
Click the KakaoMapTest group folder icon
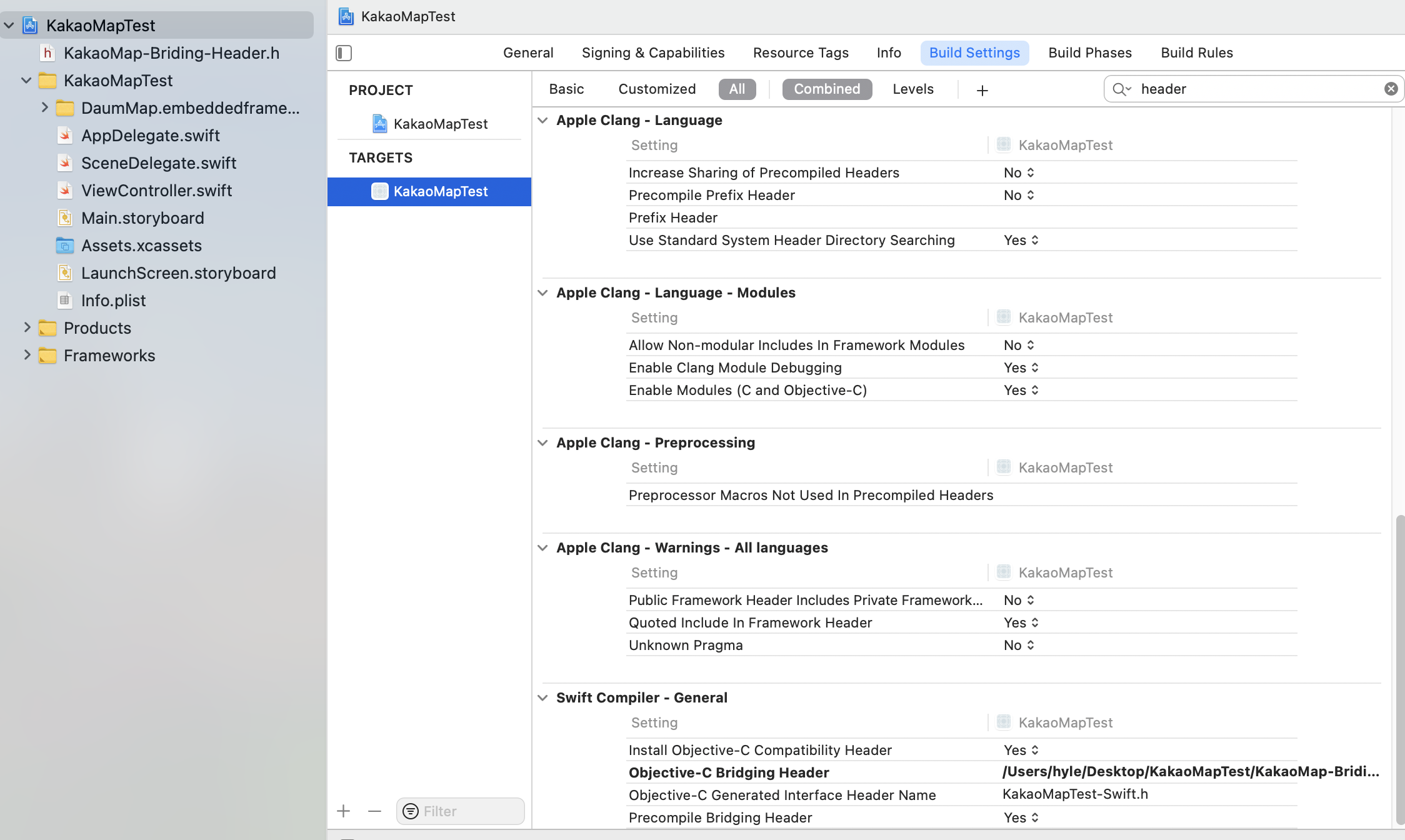(x=47, y=81)
